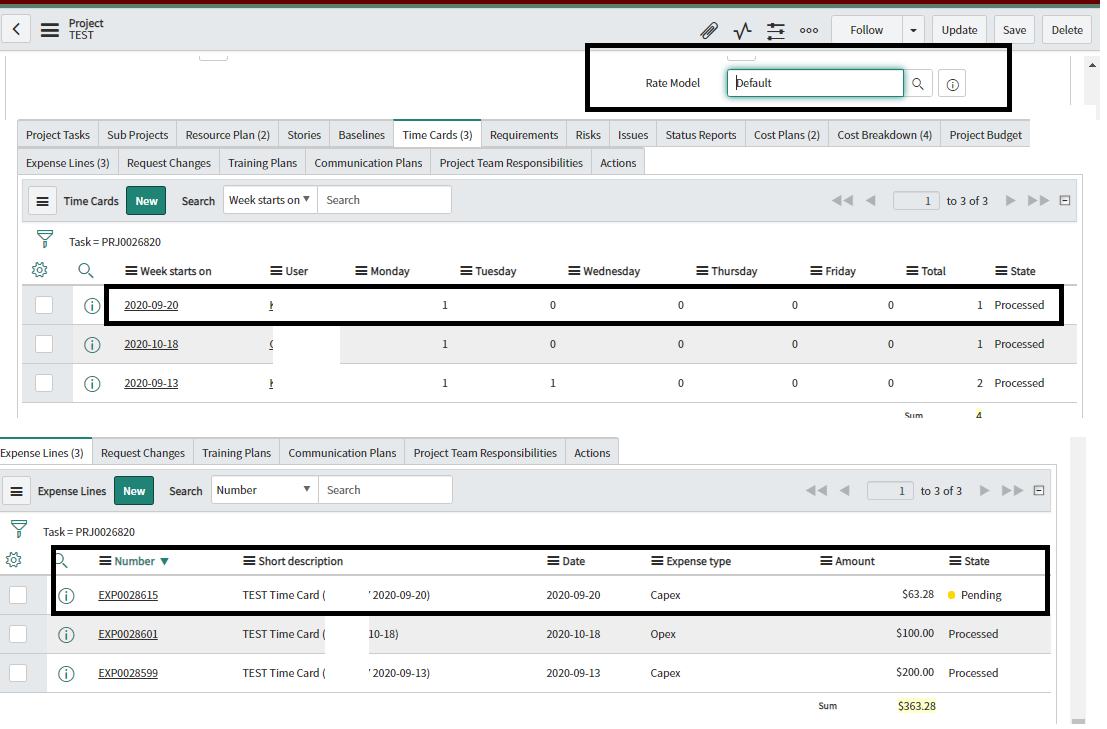This screenshot has width=1107, height=729.
Task: Preview expense EXP0028615 info icon
Action: pos(66,596)
